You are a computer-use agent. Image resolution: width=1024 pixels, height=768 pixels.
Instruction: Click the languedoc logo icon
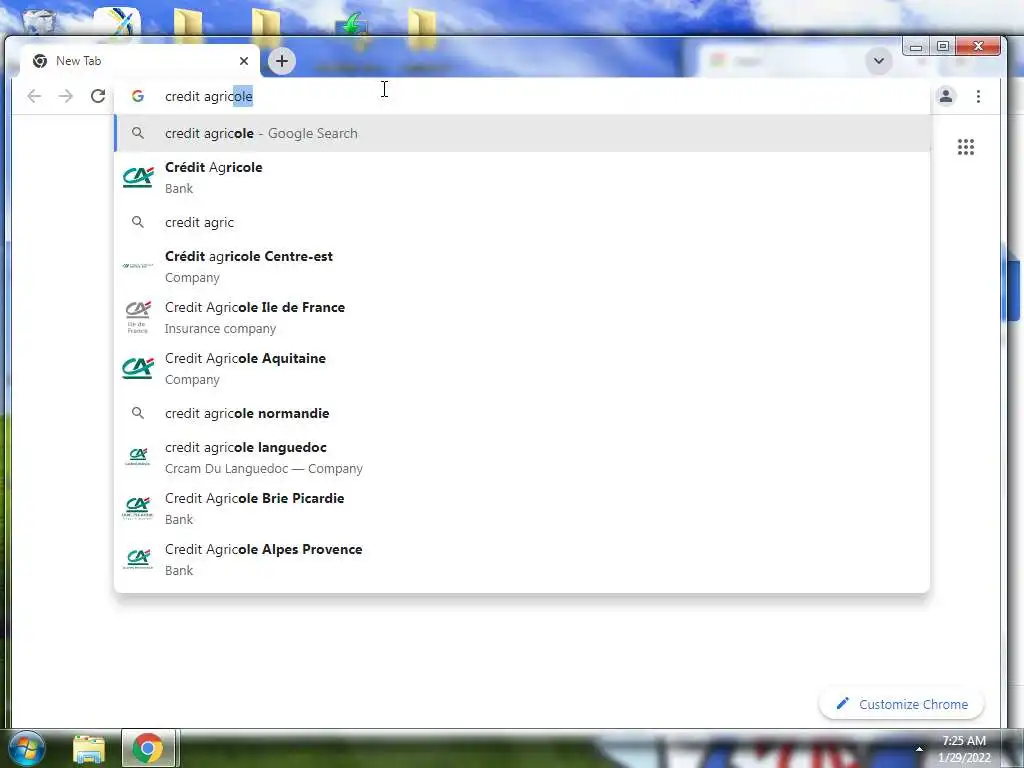tap(138, 457)
